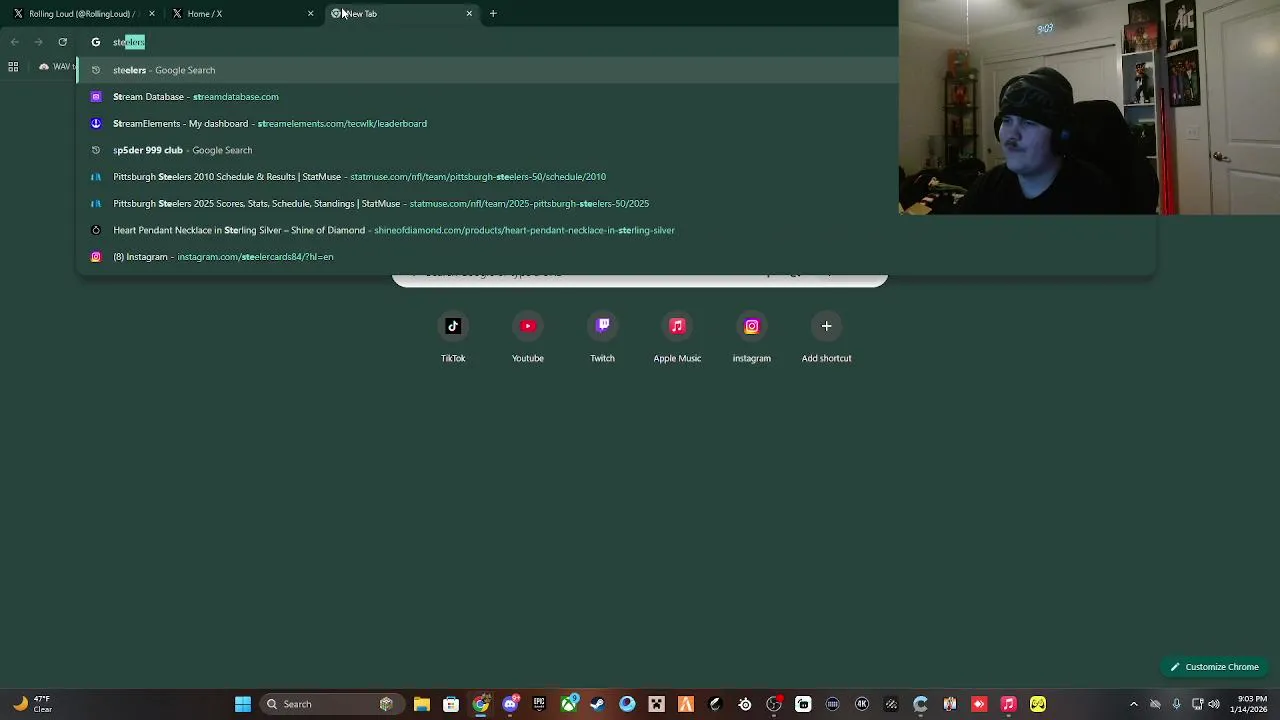Close the Rolling Loud tab

click(152, 14)
